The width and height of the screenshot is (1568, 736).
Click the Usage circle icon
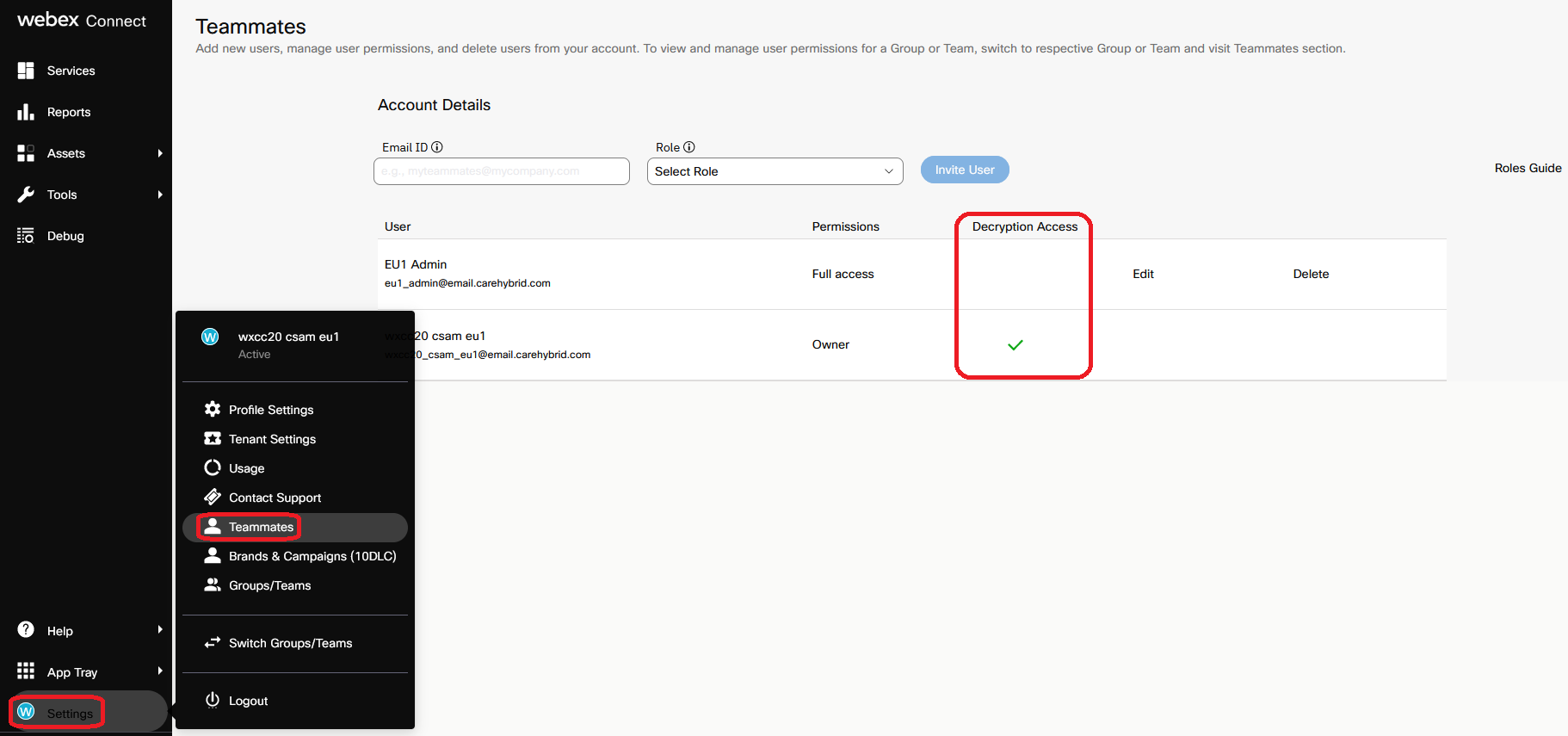coord(213,467)
